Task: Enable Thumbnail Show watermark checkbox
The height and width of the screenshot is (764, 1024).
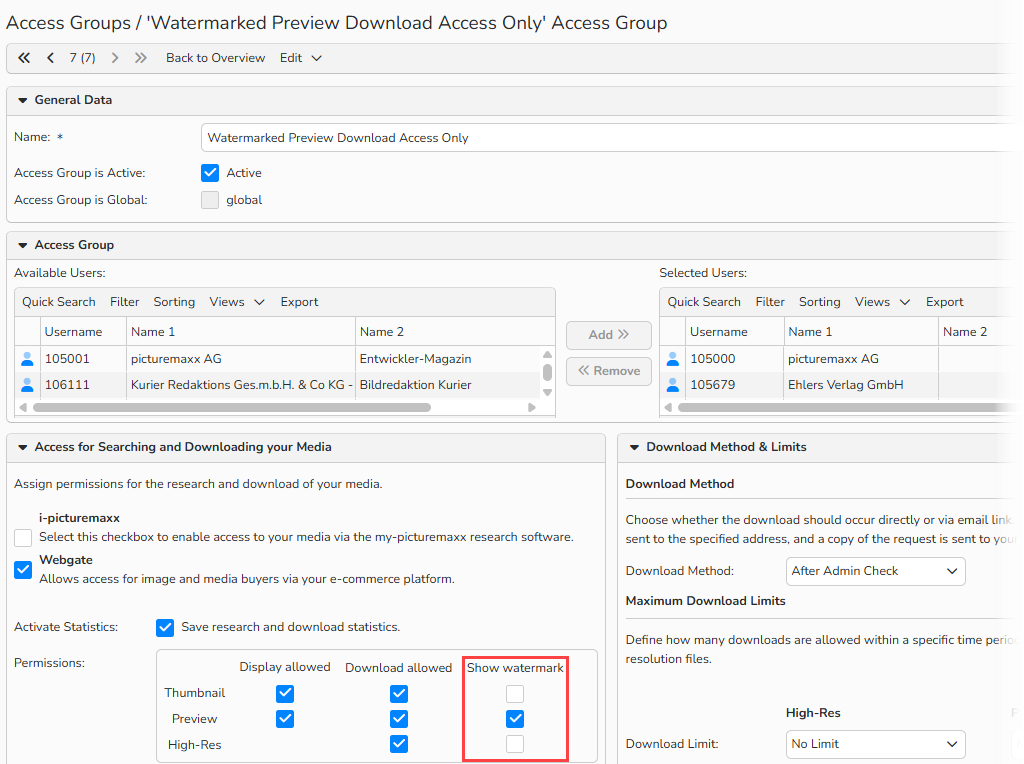Action: (x=515, y=693)
